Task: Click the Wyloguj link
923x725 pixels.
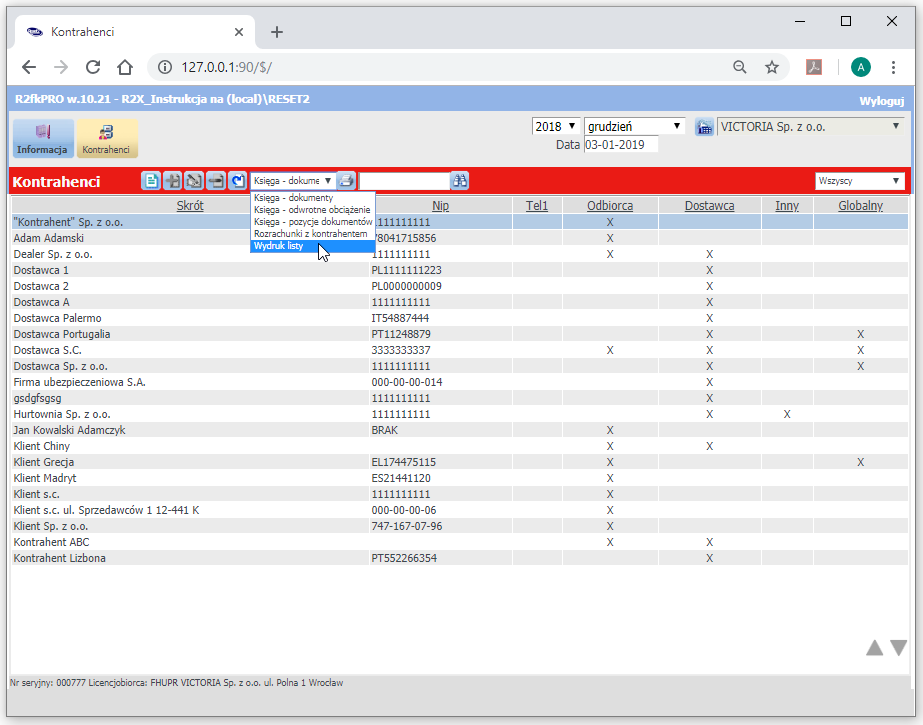Action: click(x=881, y=101)
